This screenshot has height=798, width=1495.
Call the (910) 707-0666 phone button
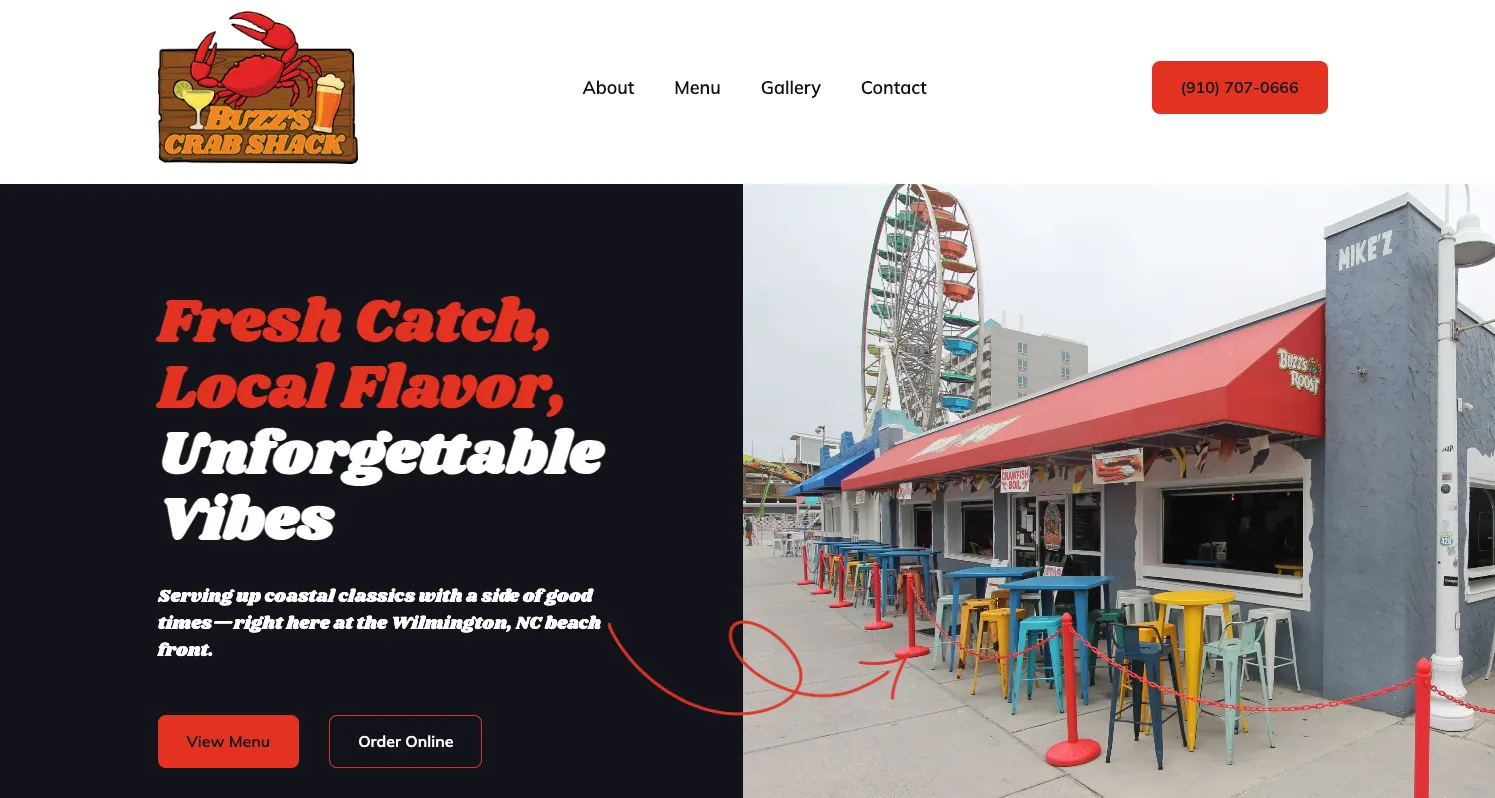click(1240, 88)
